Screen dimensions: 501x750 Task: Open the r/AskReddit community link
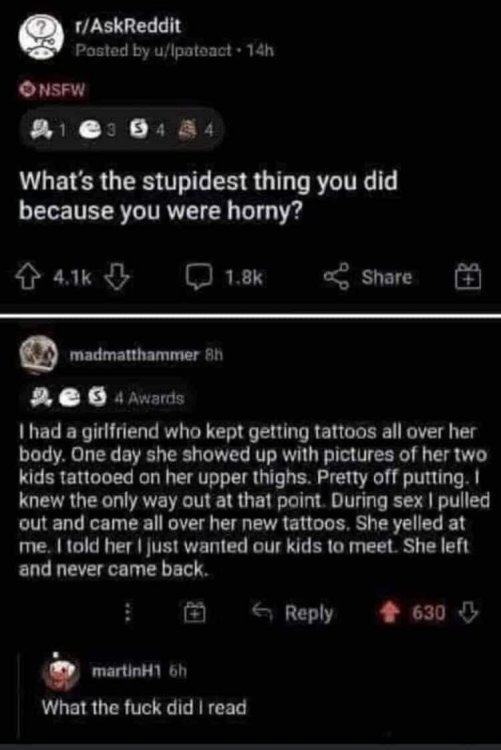pos(128,27)
